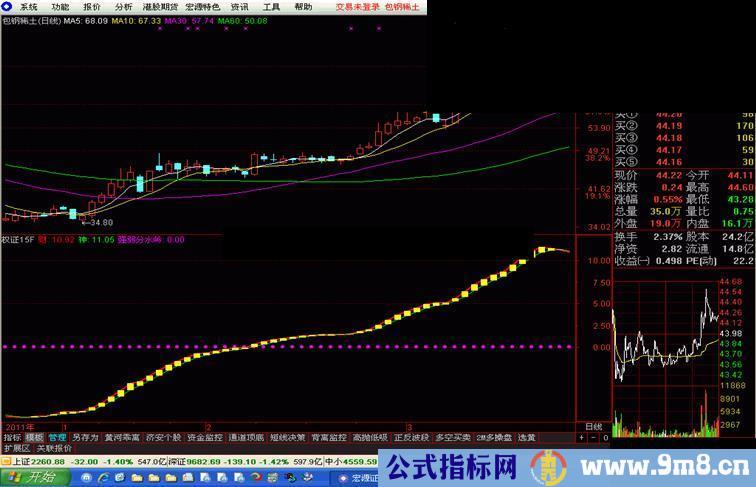Open the 系统 menu
The image size is (756, 487).
29,6
